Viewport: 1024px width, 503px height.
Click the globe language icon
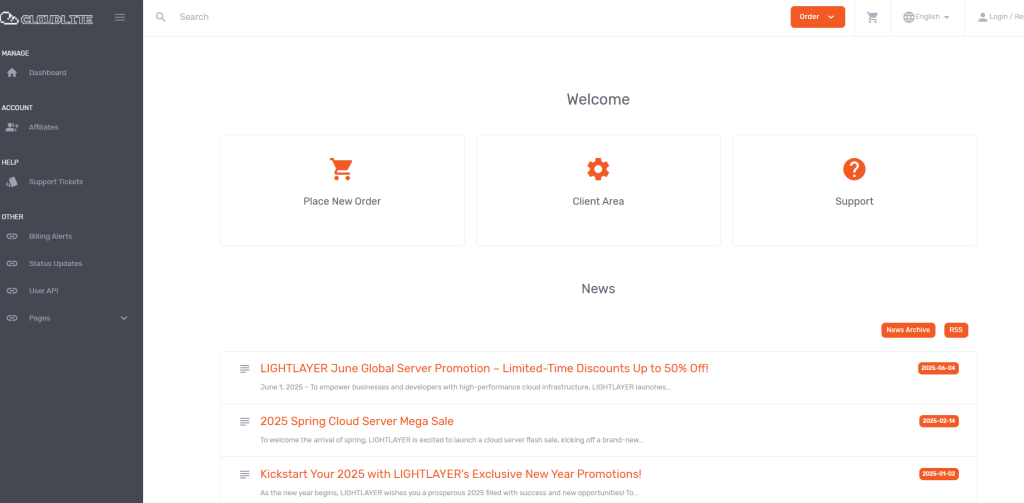(908, 17)
